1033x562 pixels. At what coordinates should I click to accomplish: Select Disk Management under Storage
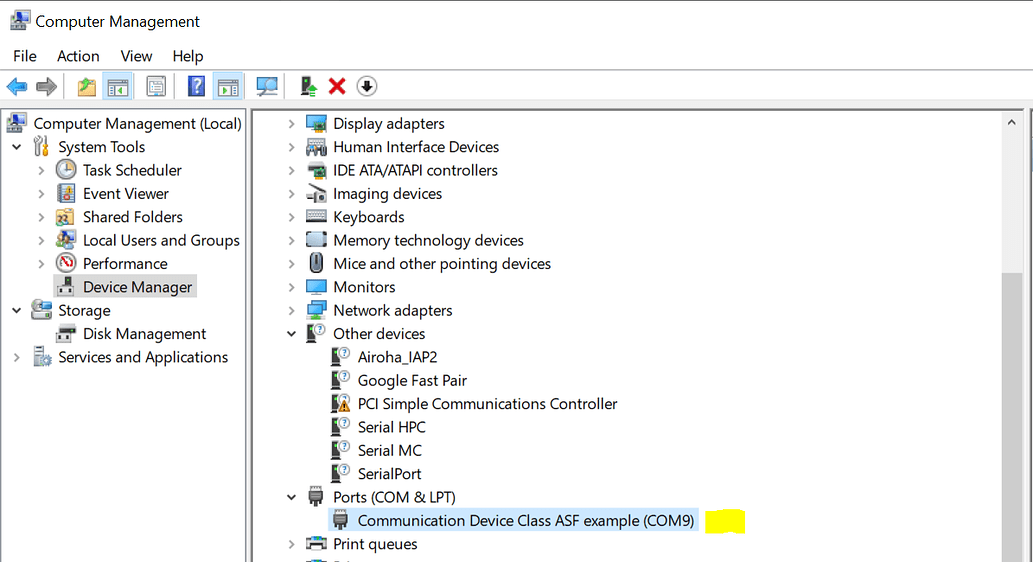click(x=144, y=334)
